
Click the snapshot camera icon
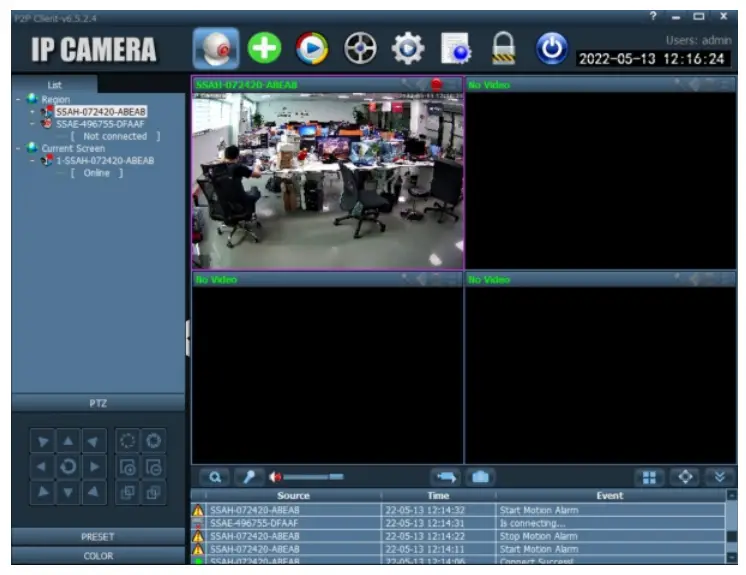pyautogui.click(x=481, y=477)
